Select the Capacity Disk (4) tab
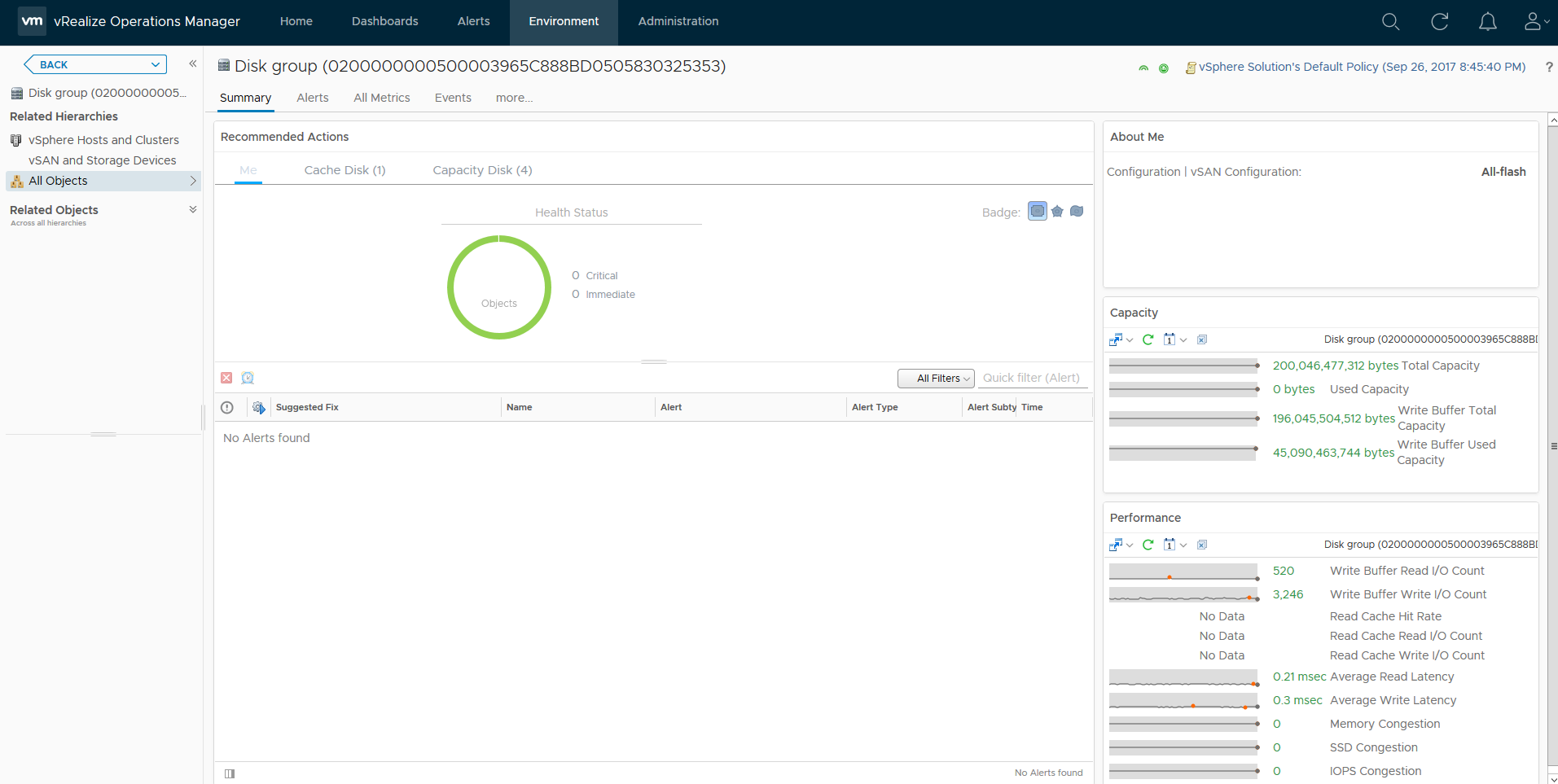Image resolution: width=1558 pixels, height=784 pixels. click(x=483, y=170)
